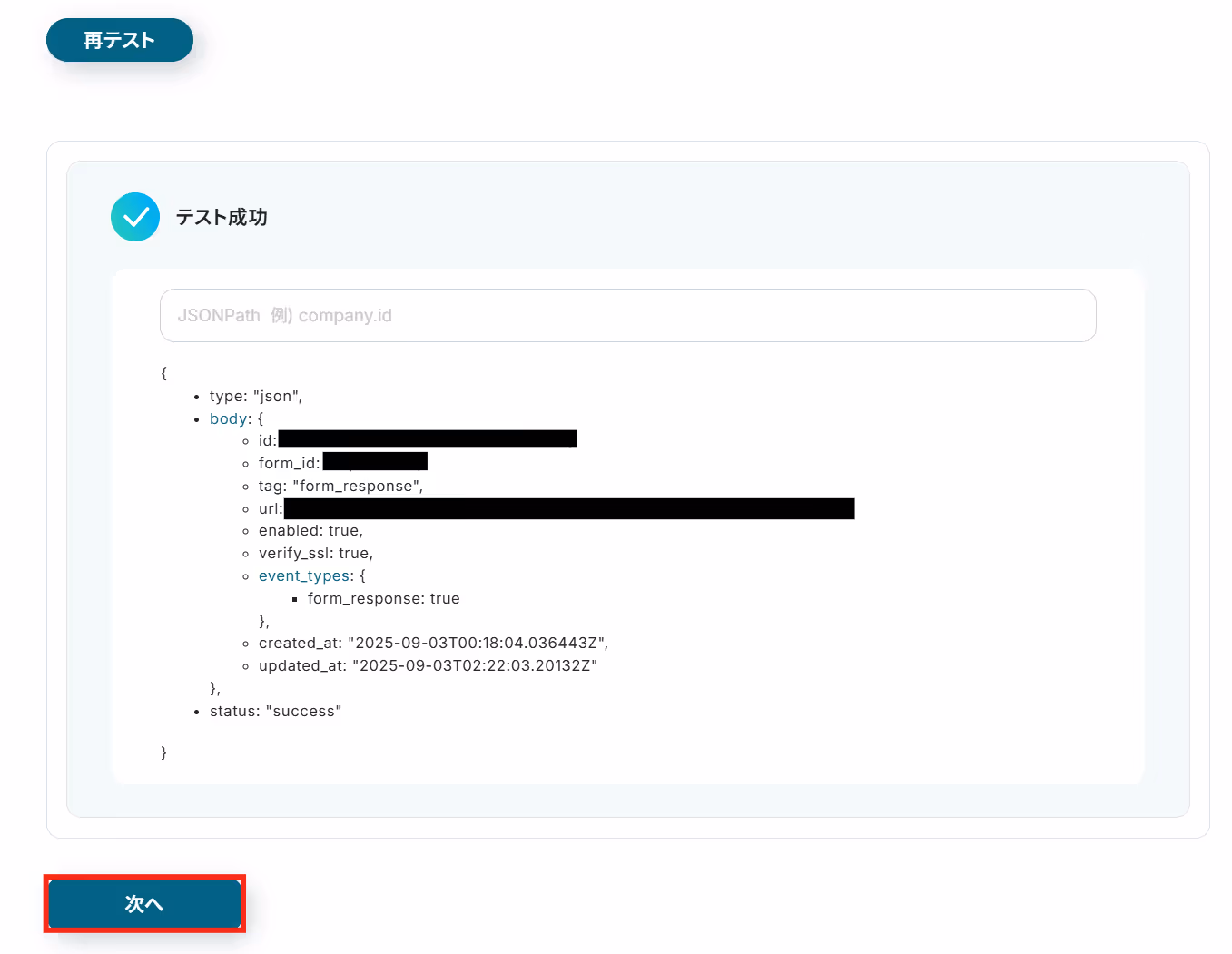Click the url label in body
This screenshot has height=954, width=1232.
tap(271, 508)
